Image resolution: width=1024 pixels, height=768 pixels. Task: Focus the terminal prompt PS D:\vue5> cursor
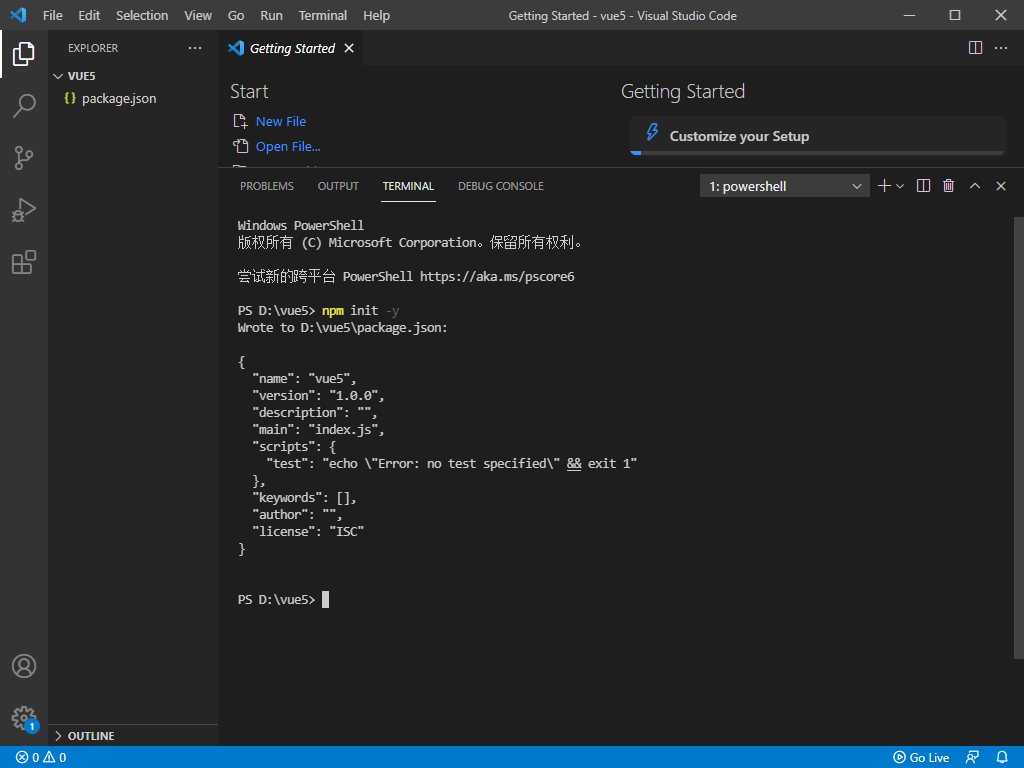(325, 600)
